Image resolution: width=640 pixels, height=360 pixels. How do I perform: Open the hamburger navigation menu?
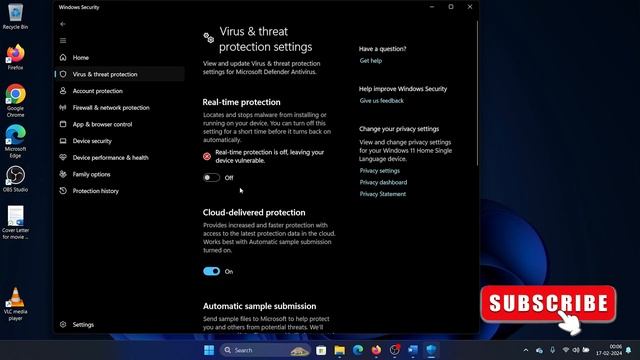63,40
